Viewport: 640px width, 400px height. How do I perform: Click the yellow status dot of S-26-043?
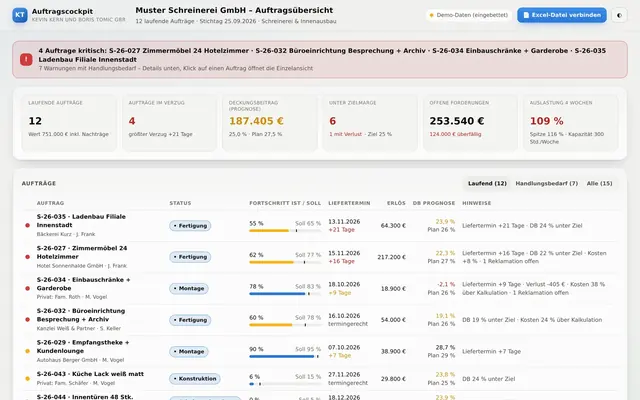point(27,378)
